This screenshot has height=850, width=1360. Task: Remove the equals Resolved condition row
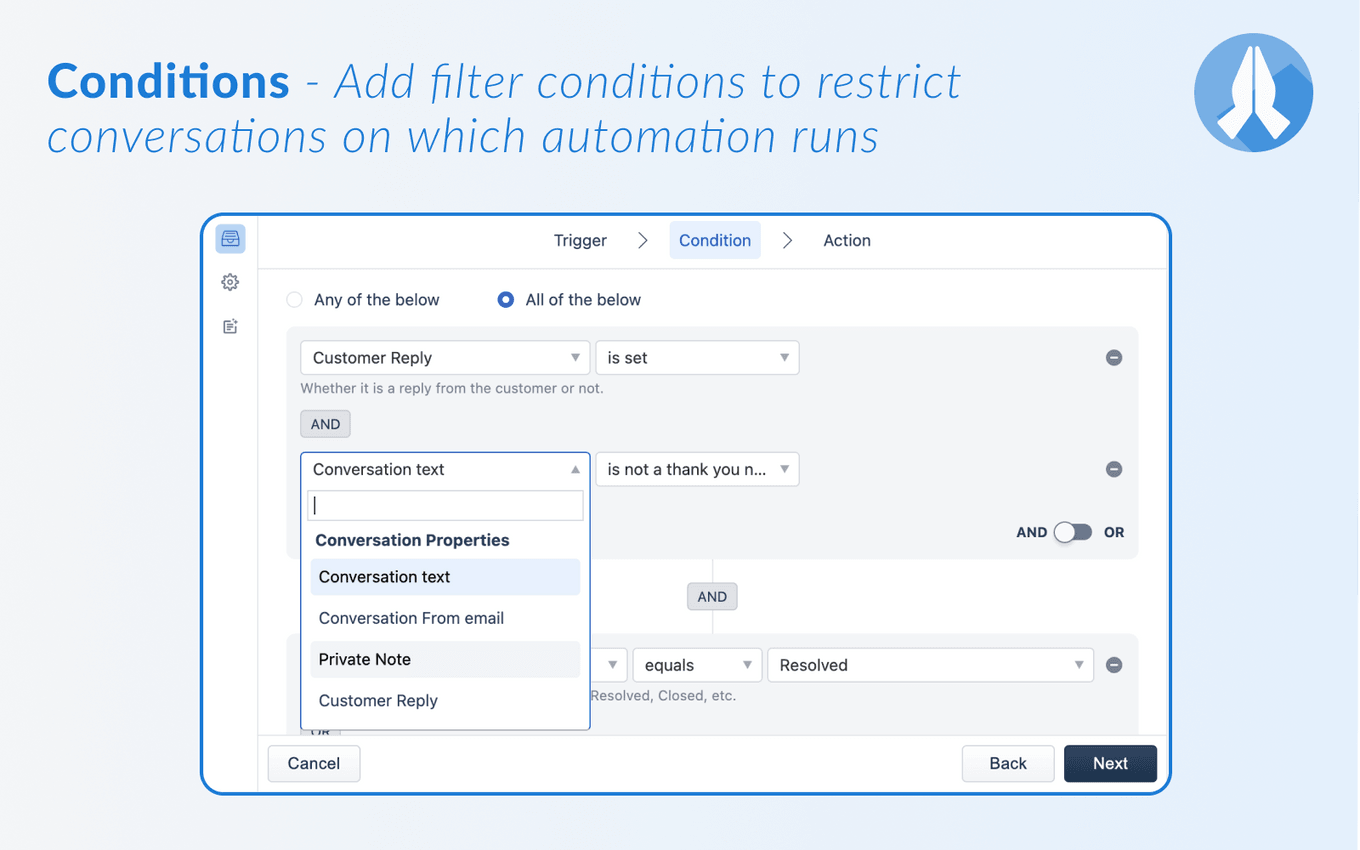[x=1114, y=664]
